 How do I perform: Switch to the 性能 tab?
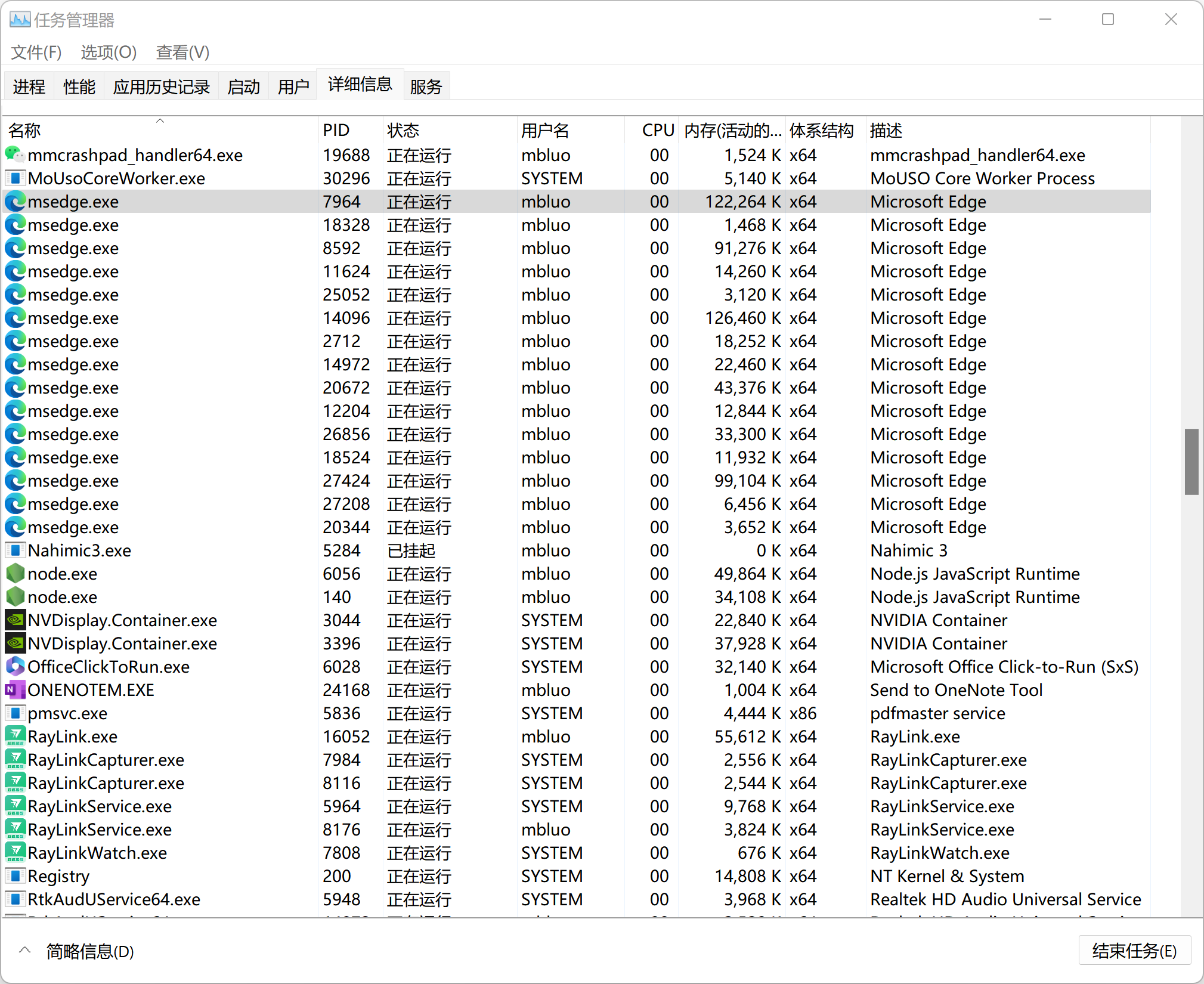click(x=79, y=87)
